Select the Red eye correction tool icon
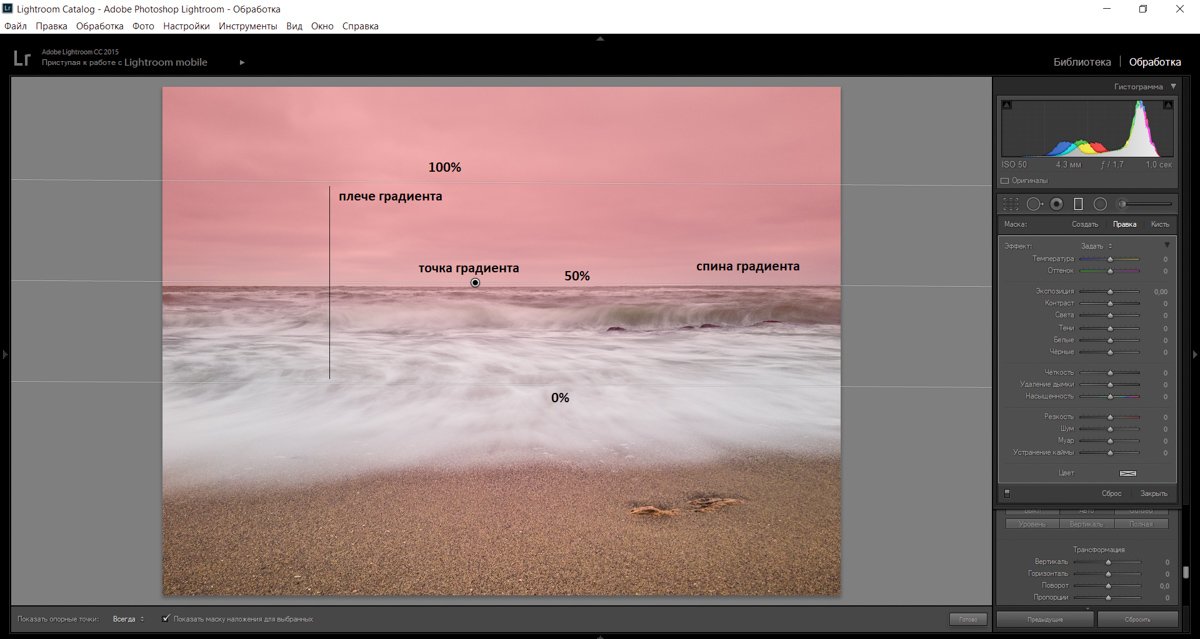 click(1056, 204)
